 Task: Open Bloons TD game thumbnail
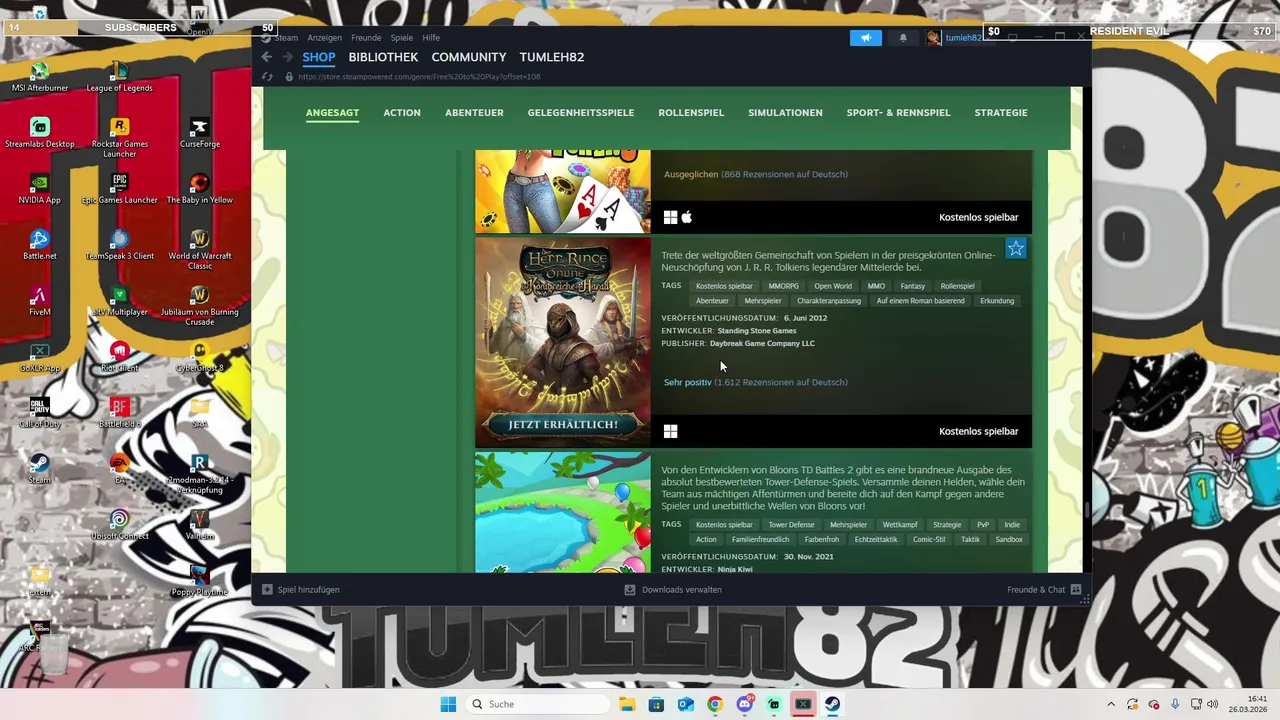562,512
